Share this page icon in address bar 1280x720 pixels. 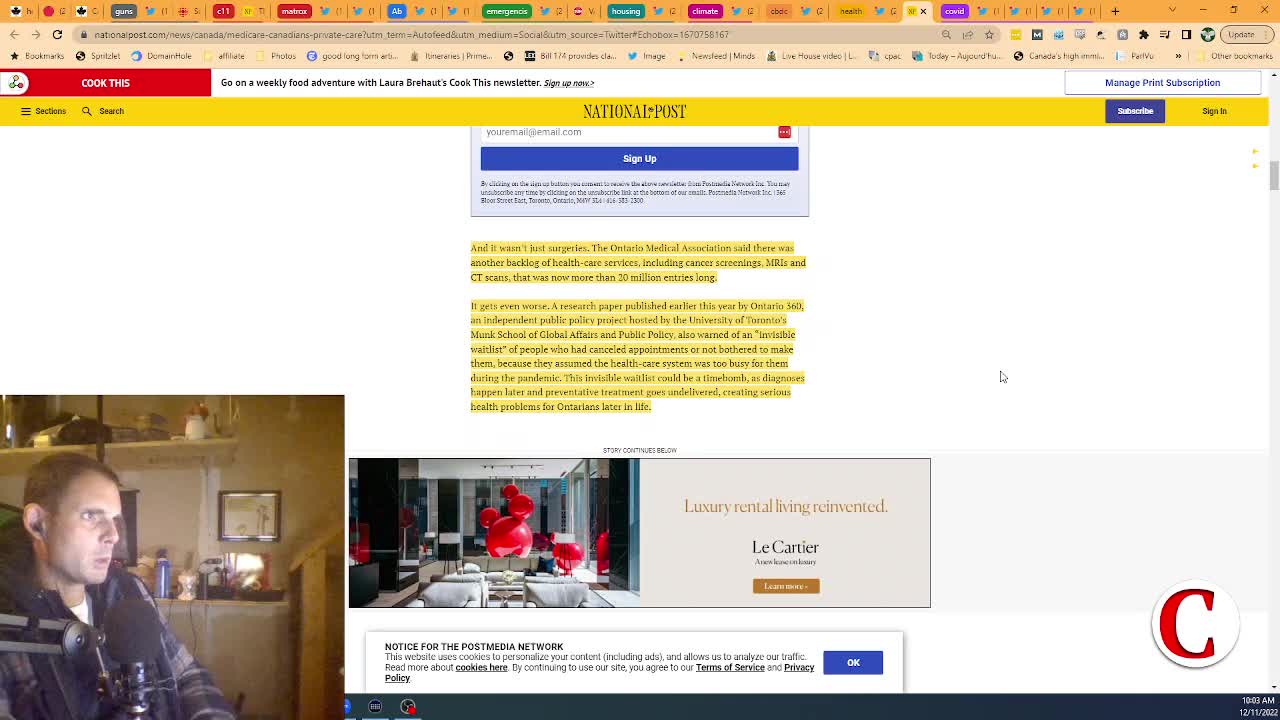(x=967, y=34)
